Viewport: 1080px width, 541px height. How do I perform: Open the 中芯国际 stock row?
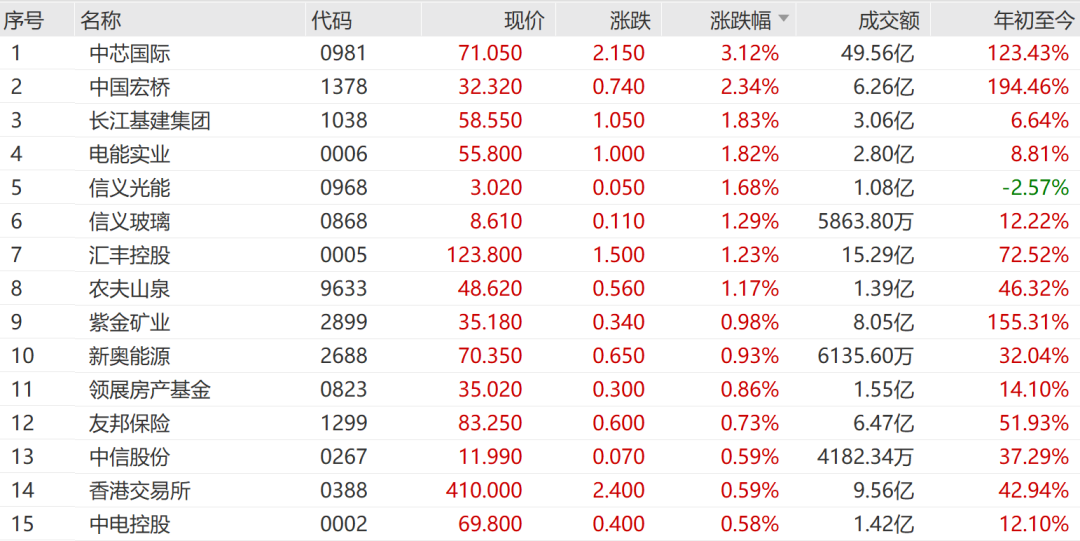[x=130, y=53]
